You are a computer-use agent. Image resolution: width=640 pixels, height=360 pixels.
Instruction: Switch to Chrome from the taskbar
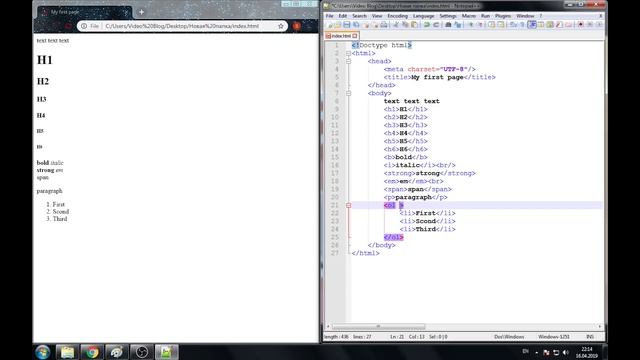tap(92, 352)
